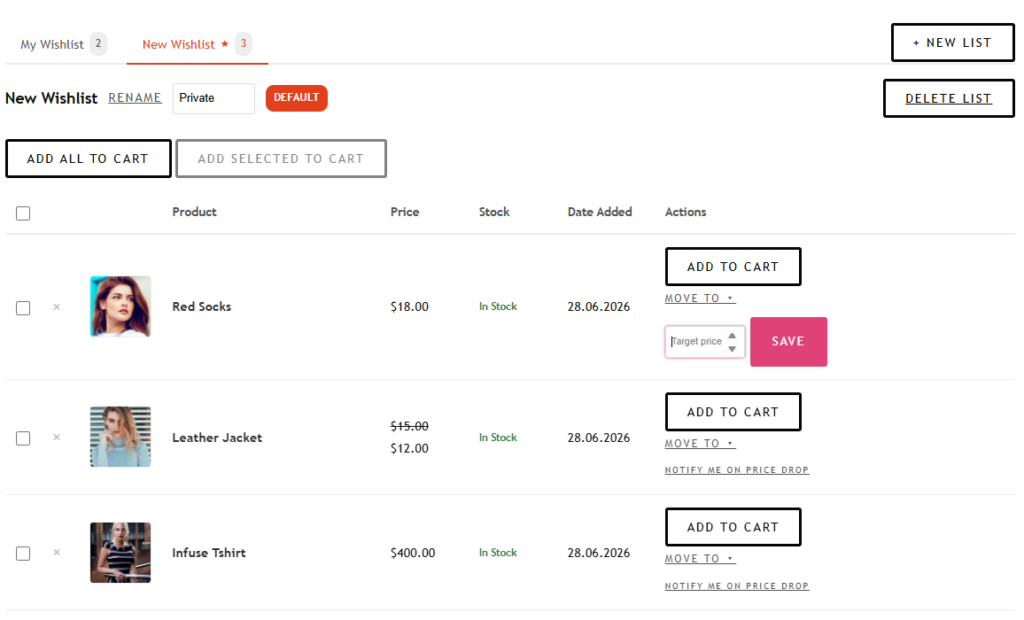This screenshot has width=1024, height=620.
Task: Click the red Default badge
Action: 296,98
